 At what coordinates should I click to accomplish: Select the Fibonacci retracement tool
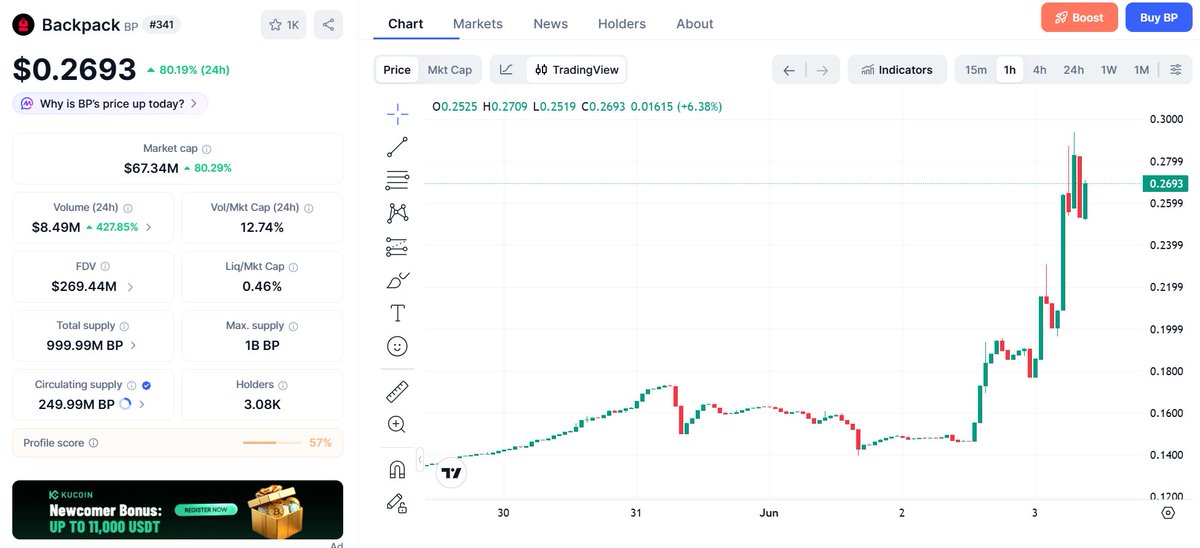tap(397, 180)
